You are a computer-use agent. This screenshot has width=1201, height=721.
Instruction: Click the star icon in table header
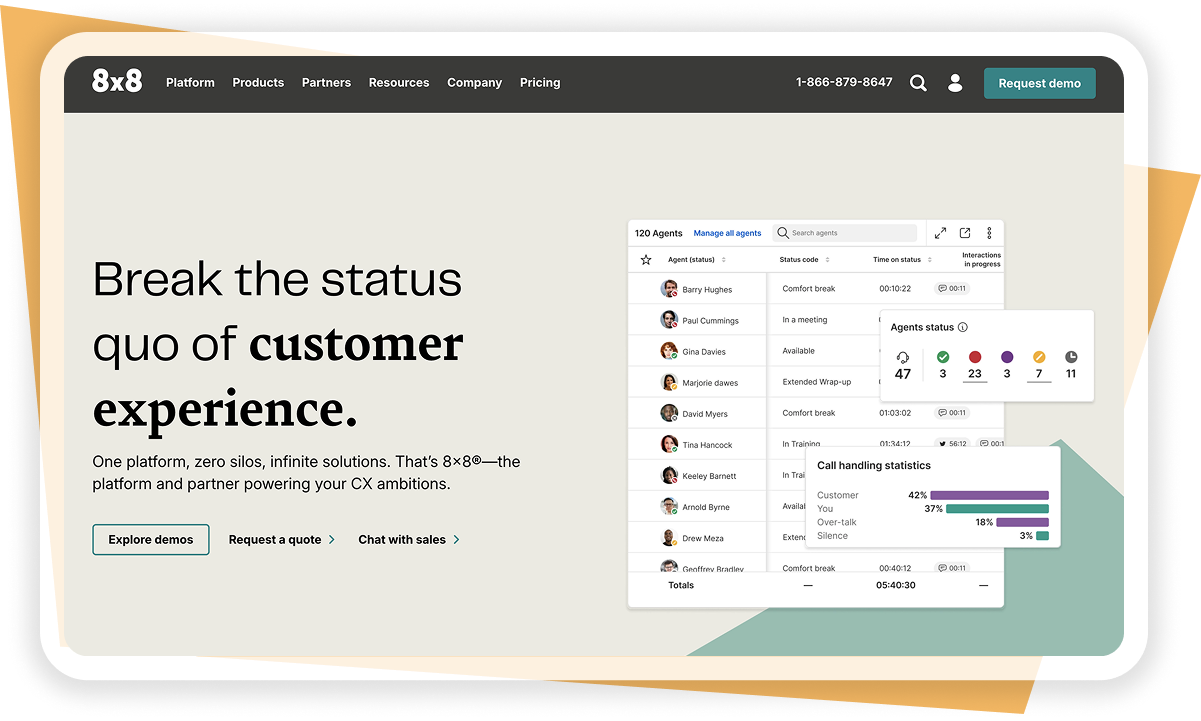click(x=646, y=260)
